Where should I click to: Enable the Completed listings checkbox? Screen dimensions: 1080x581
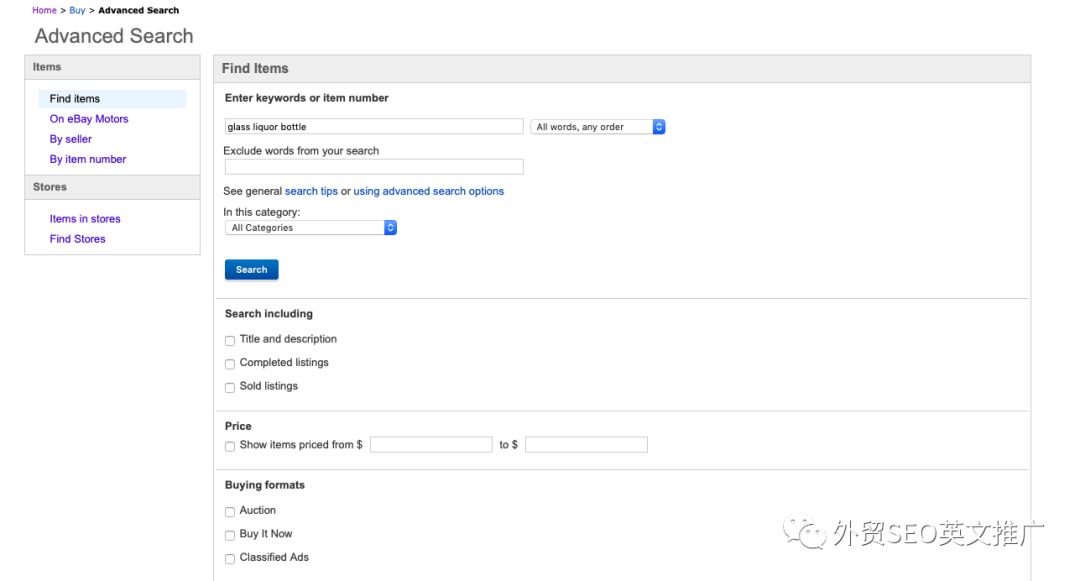pyautogui.click(x=230, y=364)
